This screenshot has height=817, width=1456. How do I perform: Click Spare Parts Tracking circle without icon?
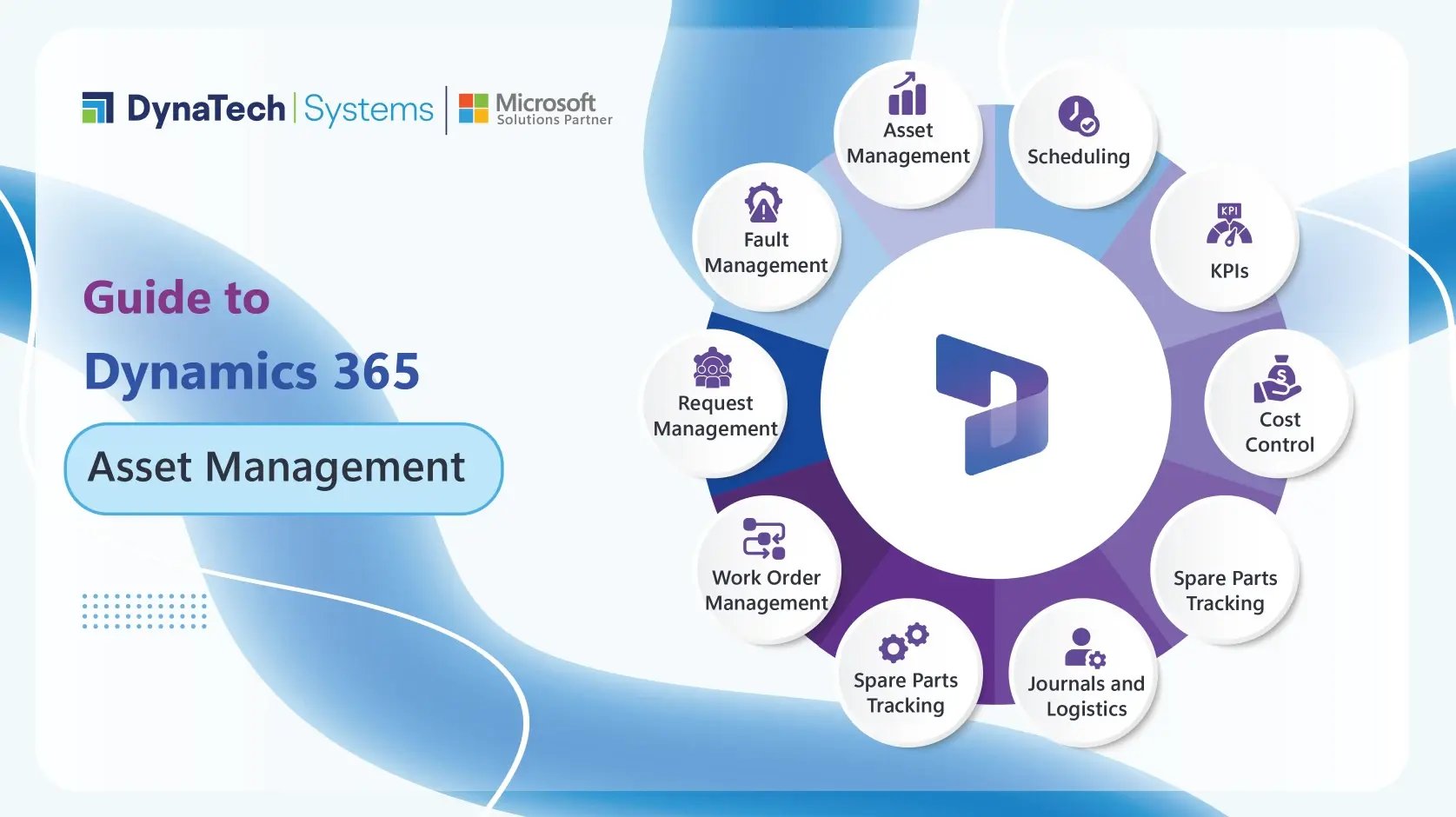(1225, 569)
